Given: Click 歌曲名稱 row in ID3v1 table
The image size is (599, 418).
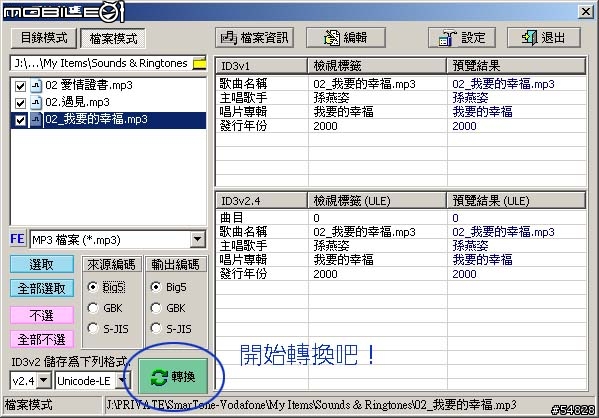Looking at the screenshot, I should point(401,84).
